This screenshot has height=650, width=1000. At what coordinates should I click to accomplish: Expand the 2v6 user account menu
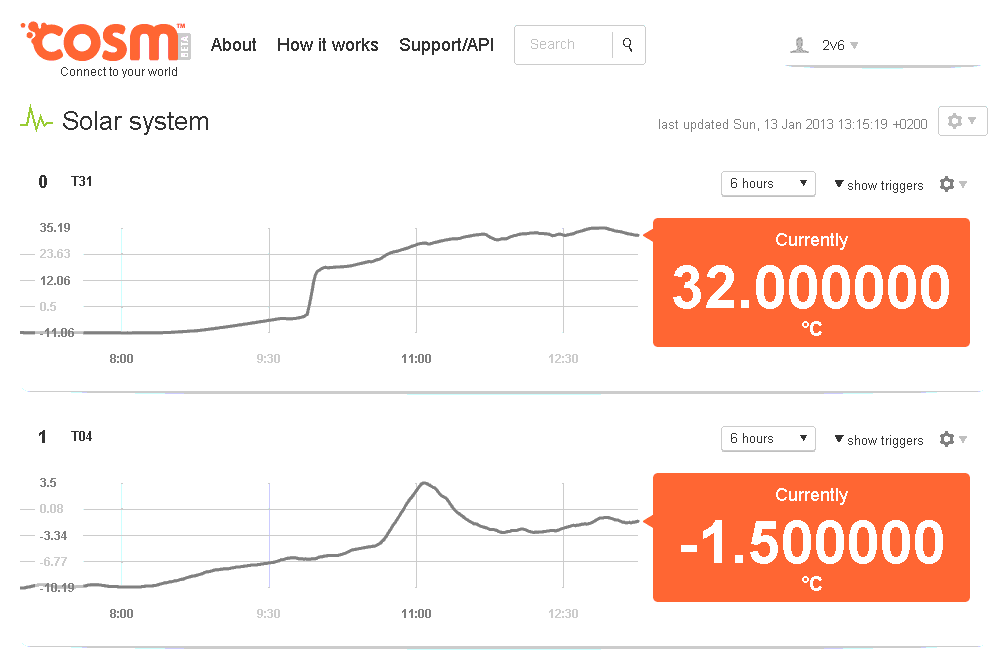coord(840,45)
